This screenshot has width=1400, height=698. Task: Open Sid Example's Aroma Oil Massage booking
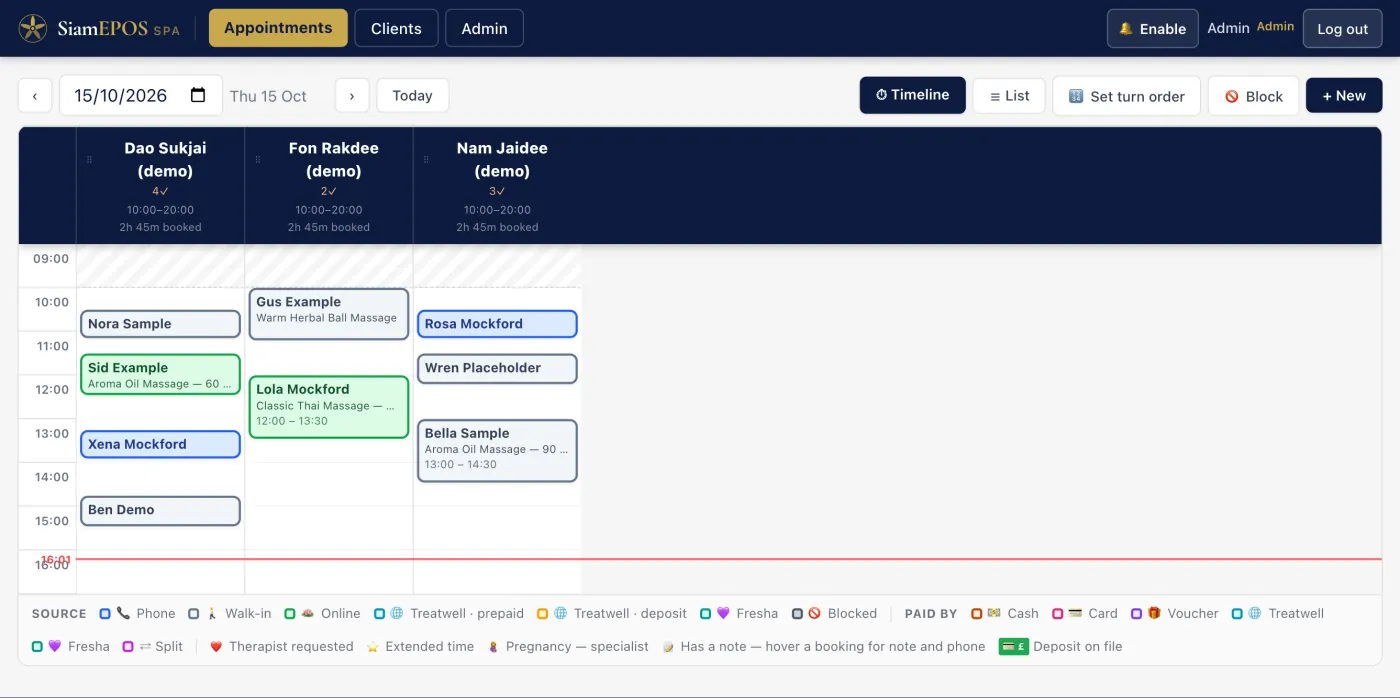160,375
